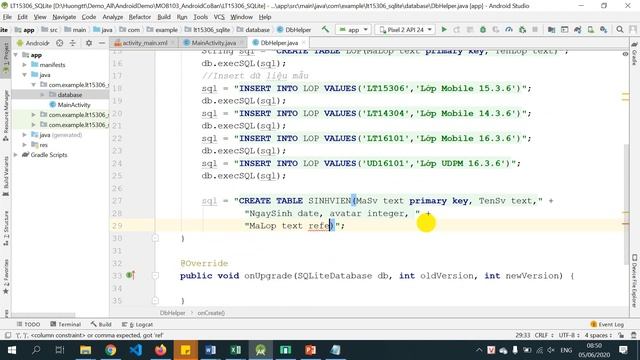
Task: Open the Gradle side panel tab
Action: coord(634,53)
